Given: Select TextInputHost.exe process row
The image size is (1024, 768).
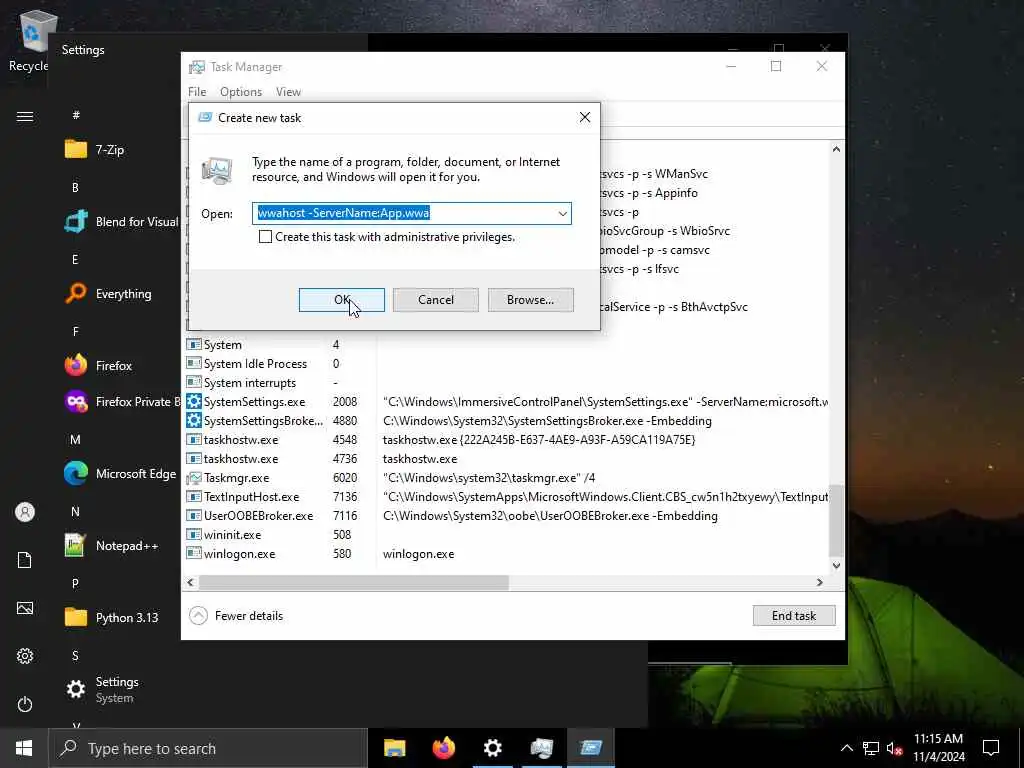Looking at the screenshot, I should click(x=507, y=496).
